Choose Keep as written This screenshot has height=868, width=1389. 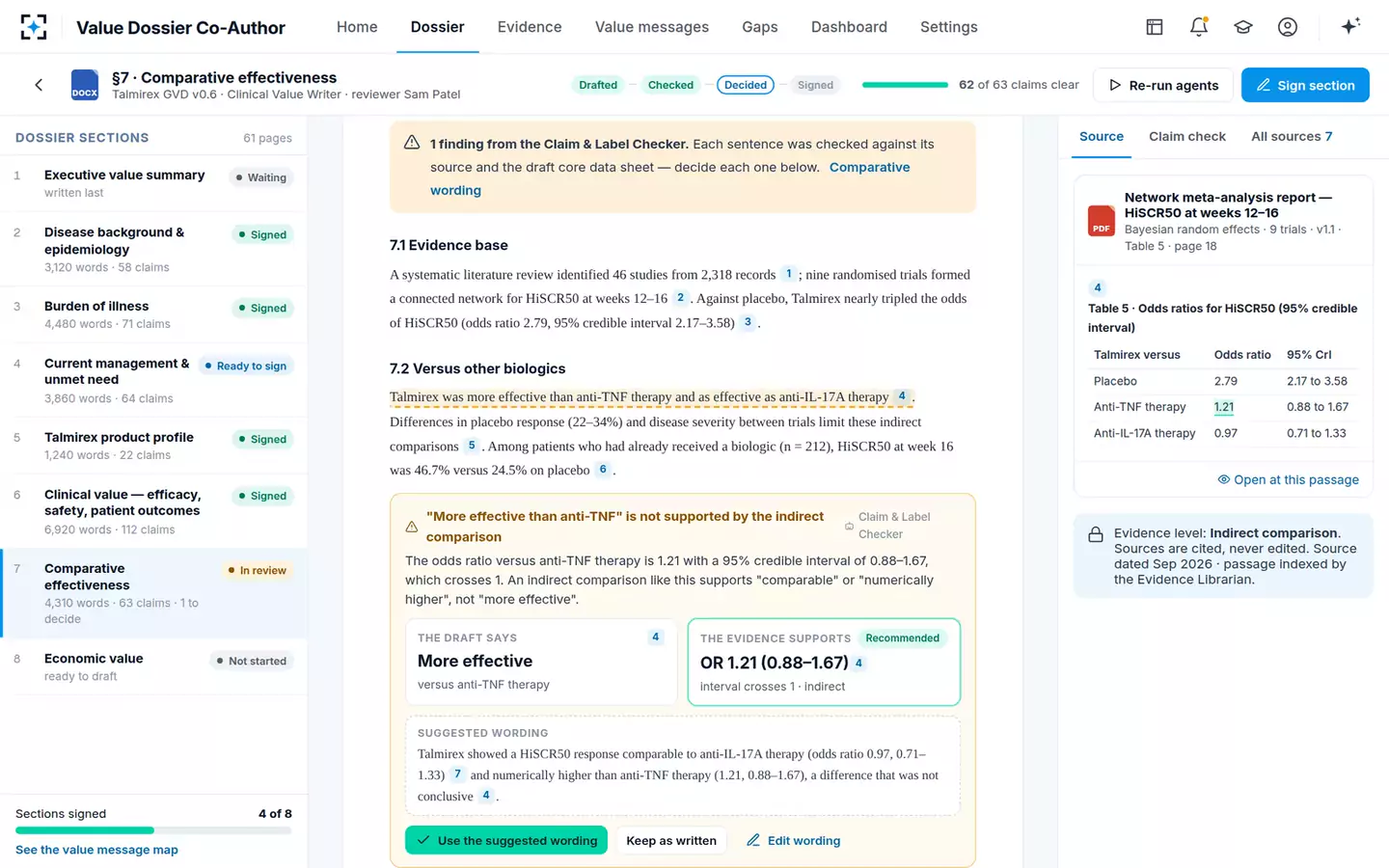click(671, 841)
